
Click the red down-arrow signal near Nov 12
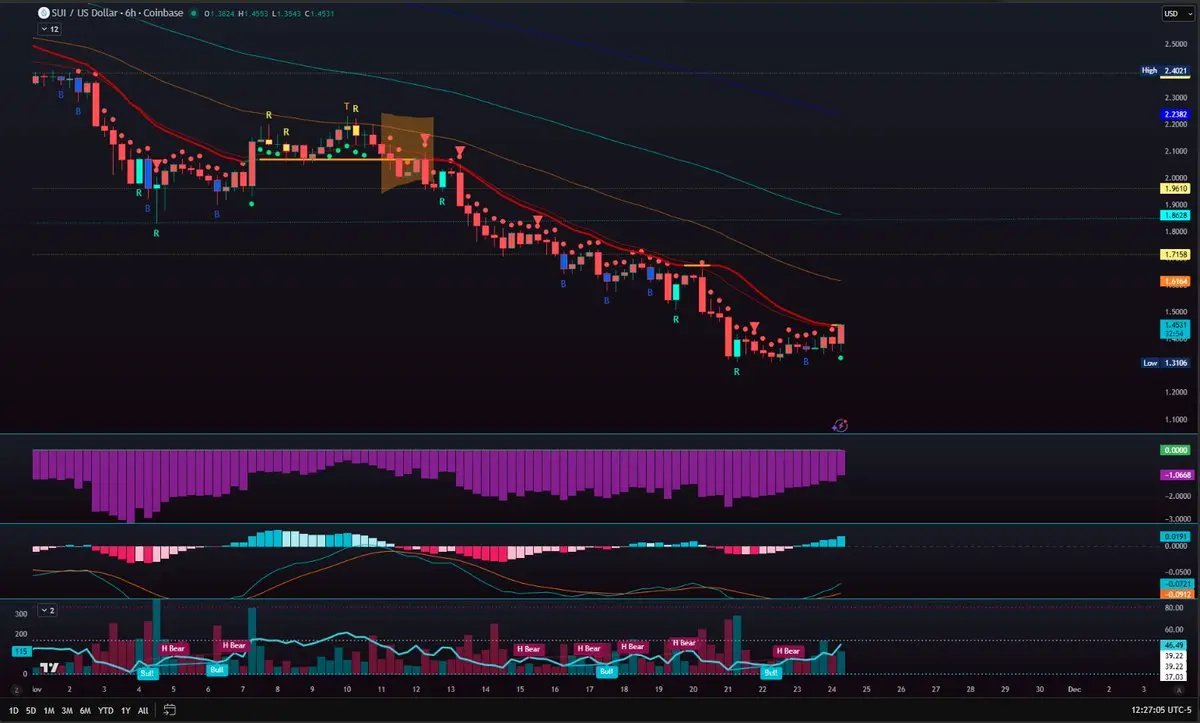[x=426, y=138]
